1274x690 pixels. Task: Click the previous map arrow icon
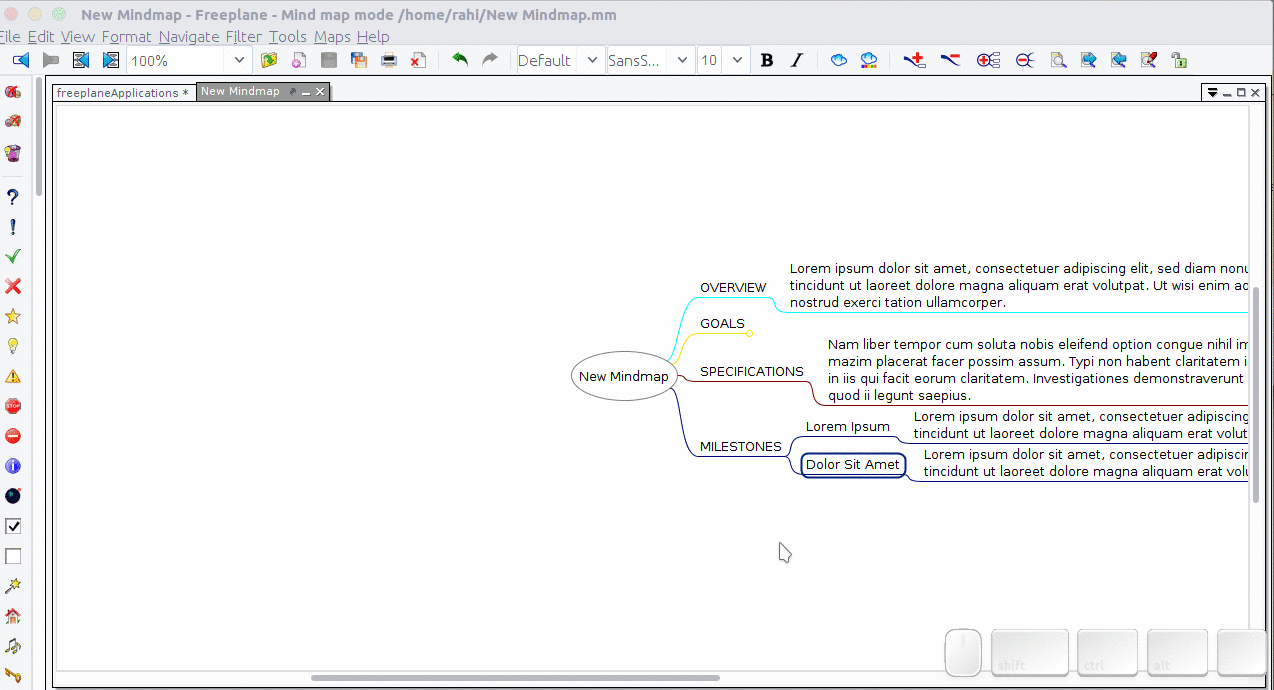pyautogui.click(x=21, y=60)
